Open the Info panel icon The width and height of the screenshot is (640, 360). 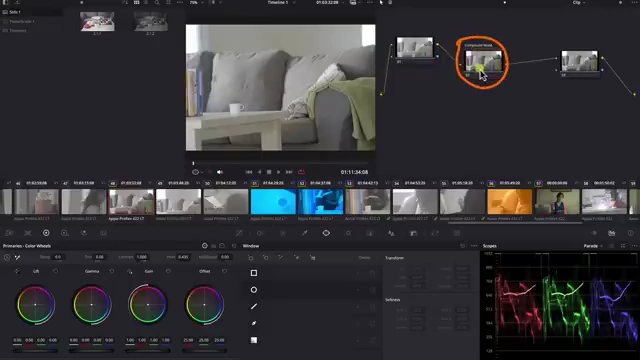click(x=631, y=233)
